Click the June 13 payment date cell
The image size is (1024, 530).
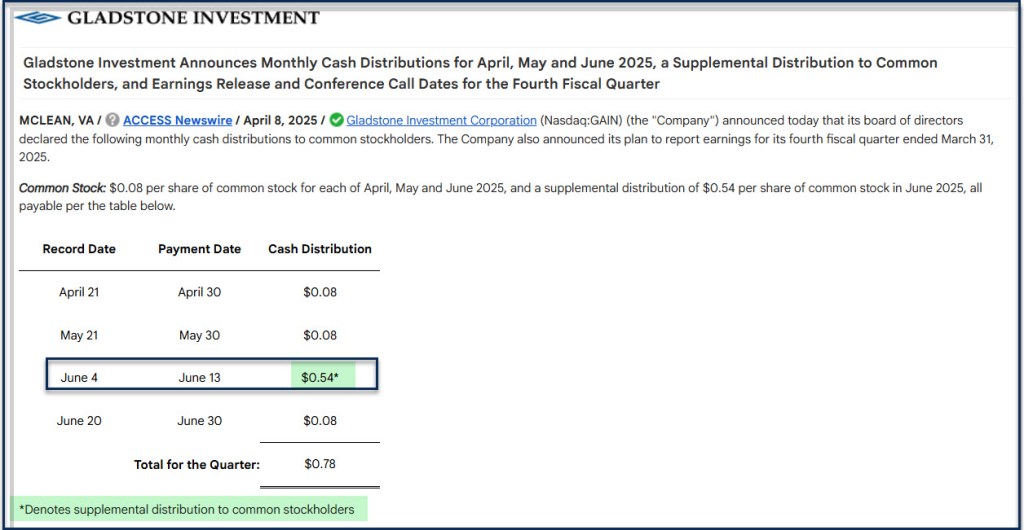point(199,377)
